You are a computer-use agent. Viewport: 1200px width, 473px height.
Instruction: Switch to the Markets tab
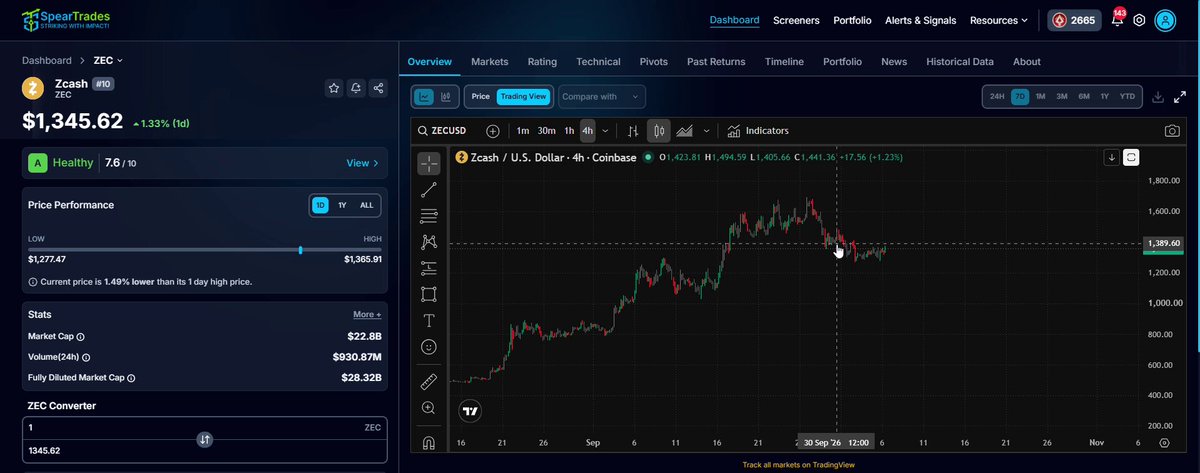490,61
